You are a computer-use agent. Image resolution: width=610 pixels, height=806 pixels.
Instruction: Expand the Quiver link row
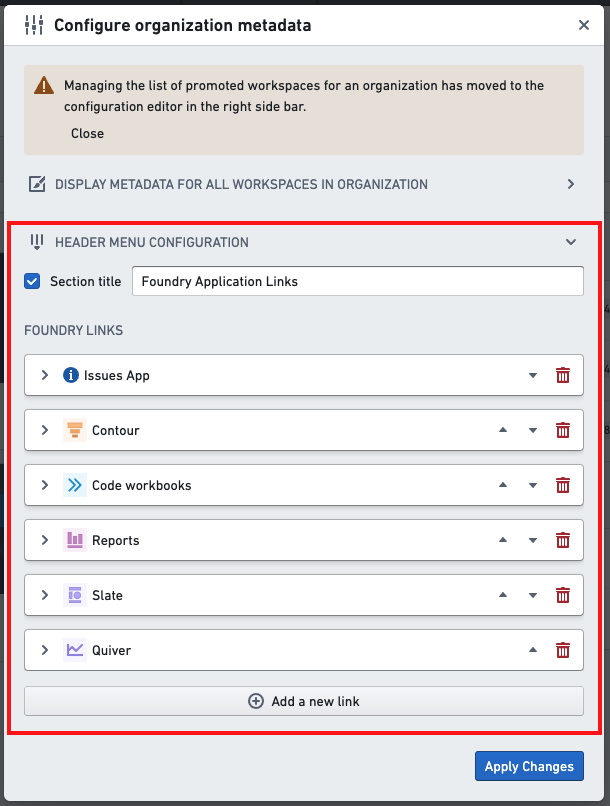tap(45, 650)
